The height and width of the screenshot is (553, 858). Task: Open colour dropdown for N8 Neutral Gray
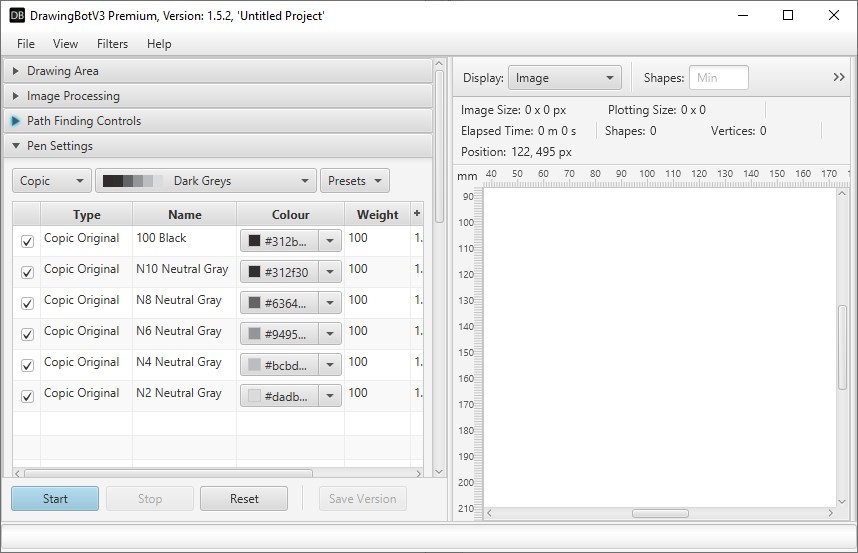(x=330, y=302)
